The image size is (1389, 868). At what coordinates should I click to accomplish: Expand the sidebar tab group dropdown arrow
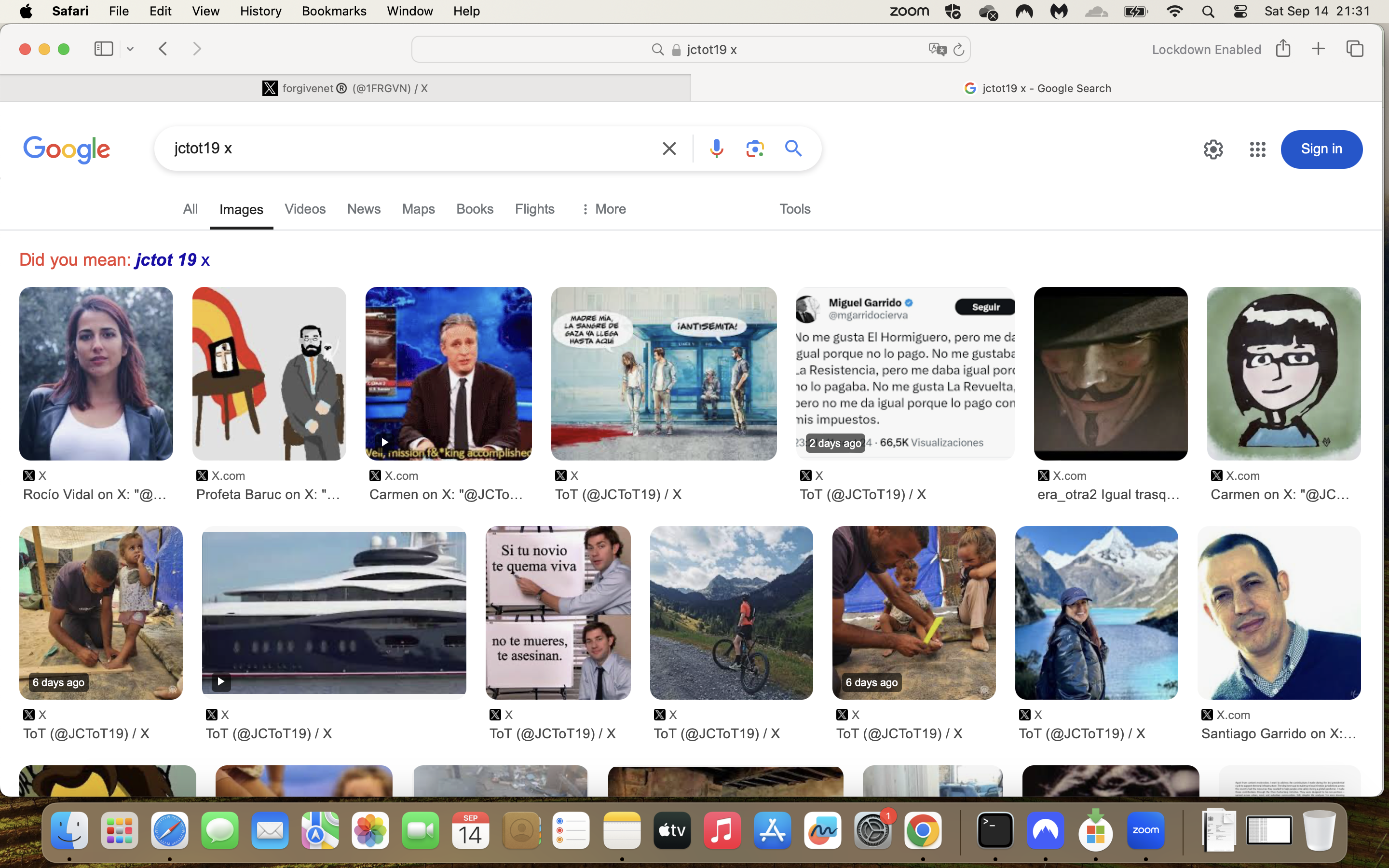tap(130, 49)
